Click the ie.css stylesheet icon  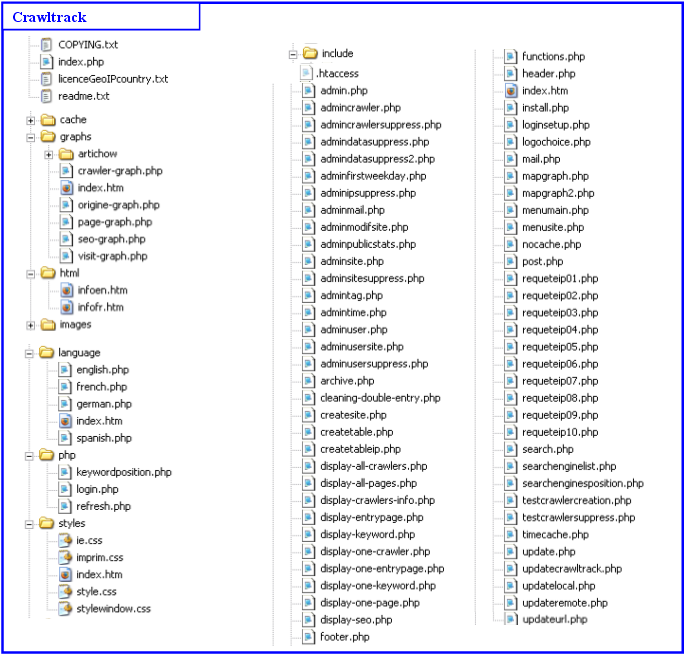[x=65, y=541]
